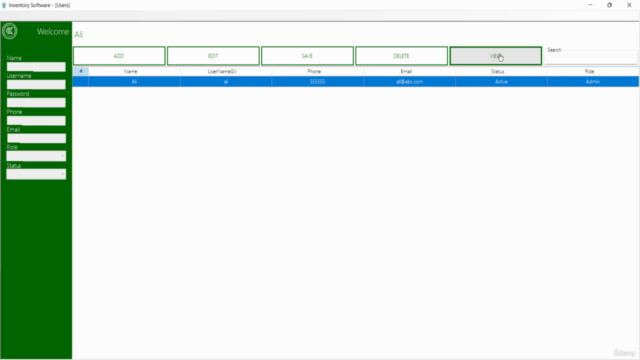
Task: Sort by Email column header
Action: point(409,71)
